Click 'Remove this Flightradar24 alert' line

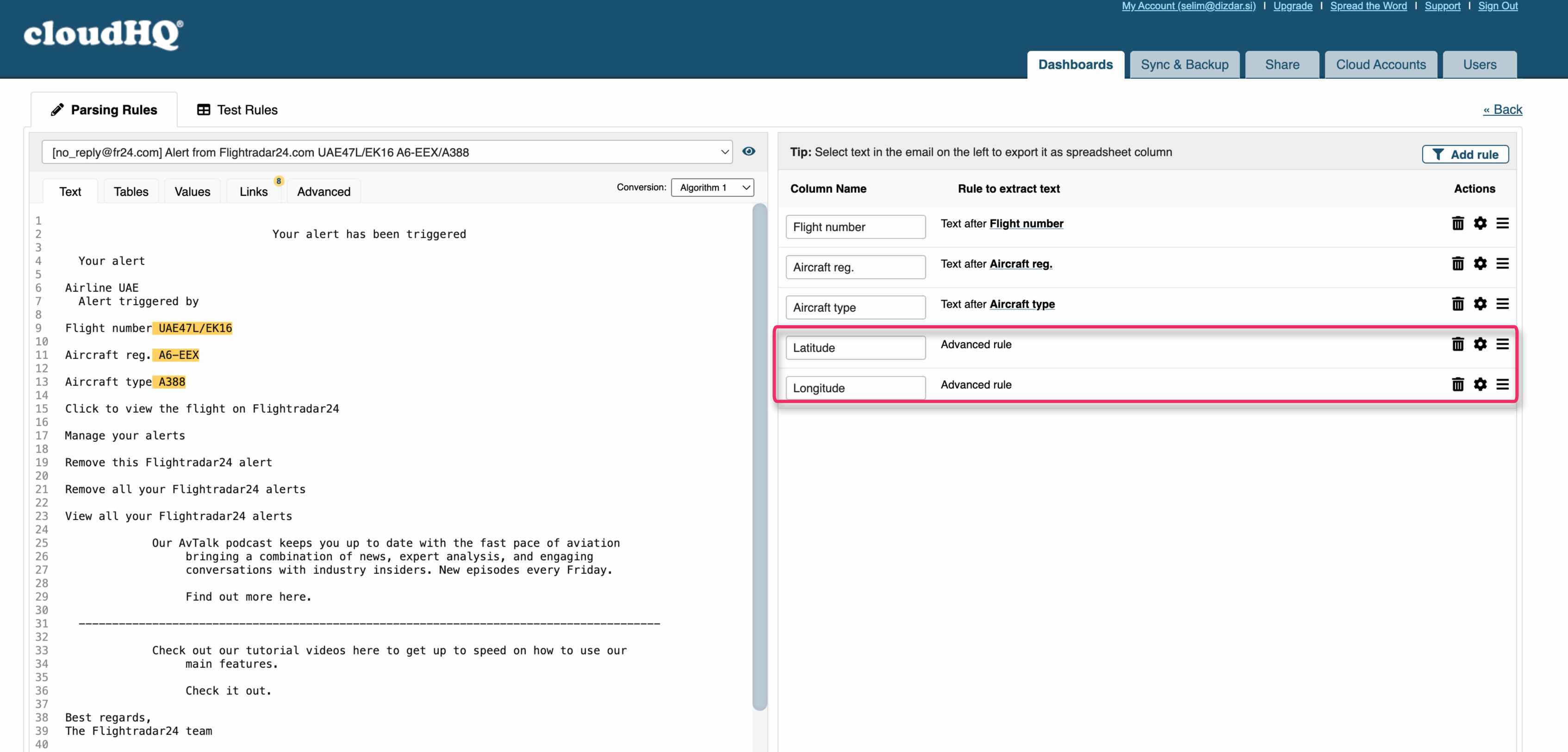[x=168, y=462]
